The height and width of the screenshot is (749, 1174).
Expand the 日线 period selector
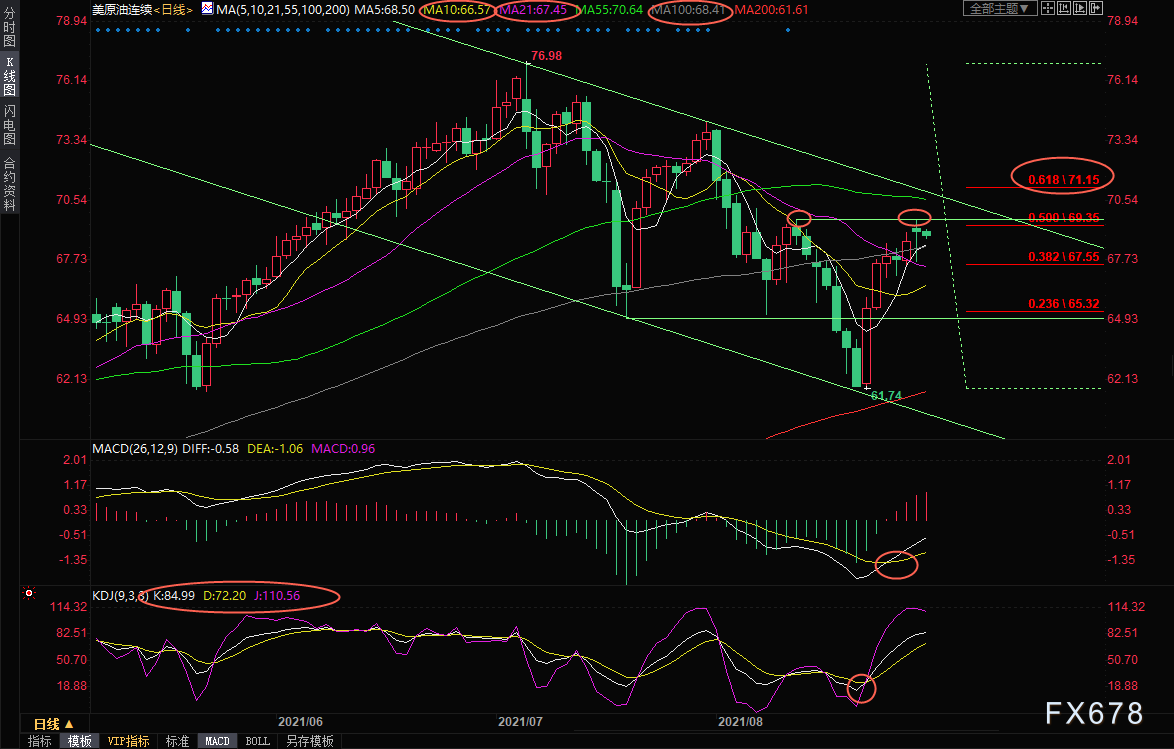[x=54, y=723]
